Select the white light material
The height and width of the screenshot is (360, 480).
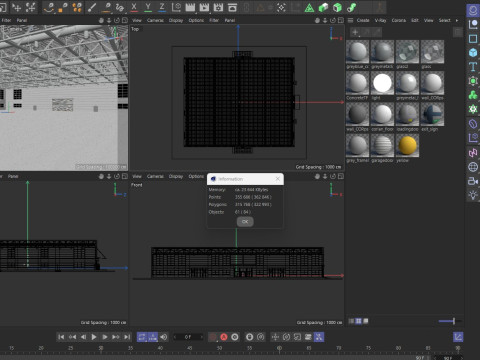tap(382, 83)
